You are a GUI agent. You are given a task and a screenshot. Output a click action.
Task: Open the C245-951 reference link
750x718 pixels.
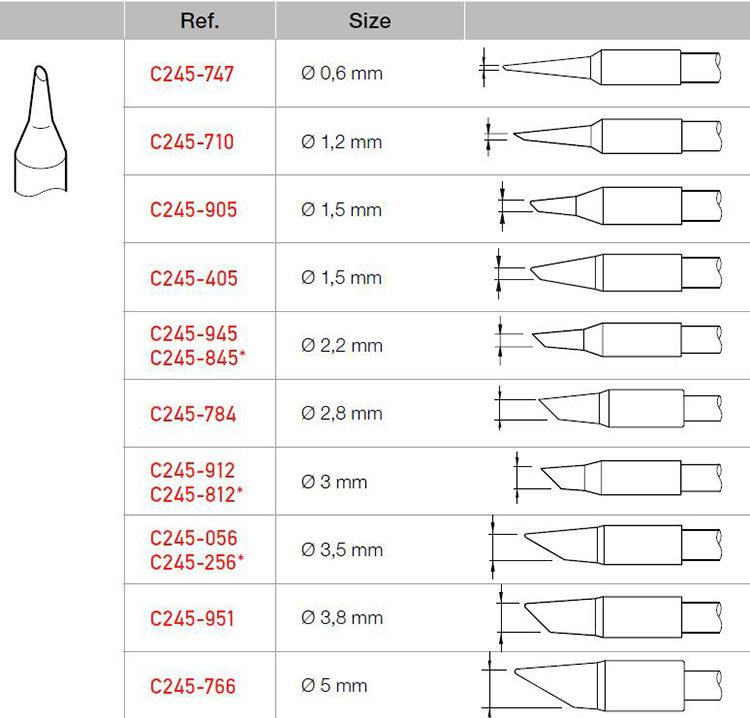pos(192,618)
